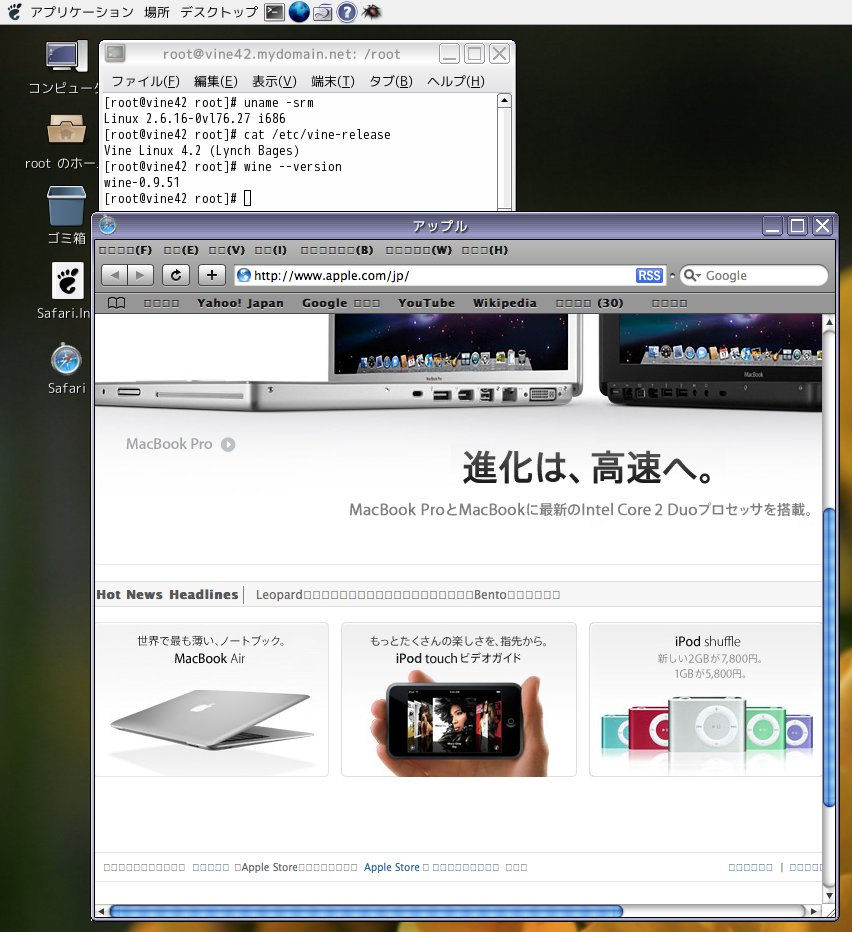The height and width of the screenshot is (932, 852).
Task: Open the Google bookmark in the bookmarks bar
Action: (341, 303)
